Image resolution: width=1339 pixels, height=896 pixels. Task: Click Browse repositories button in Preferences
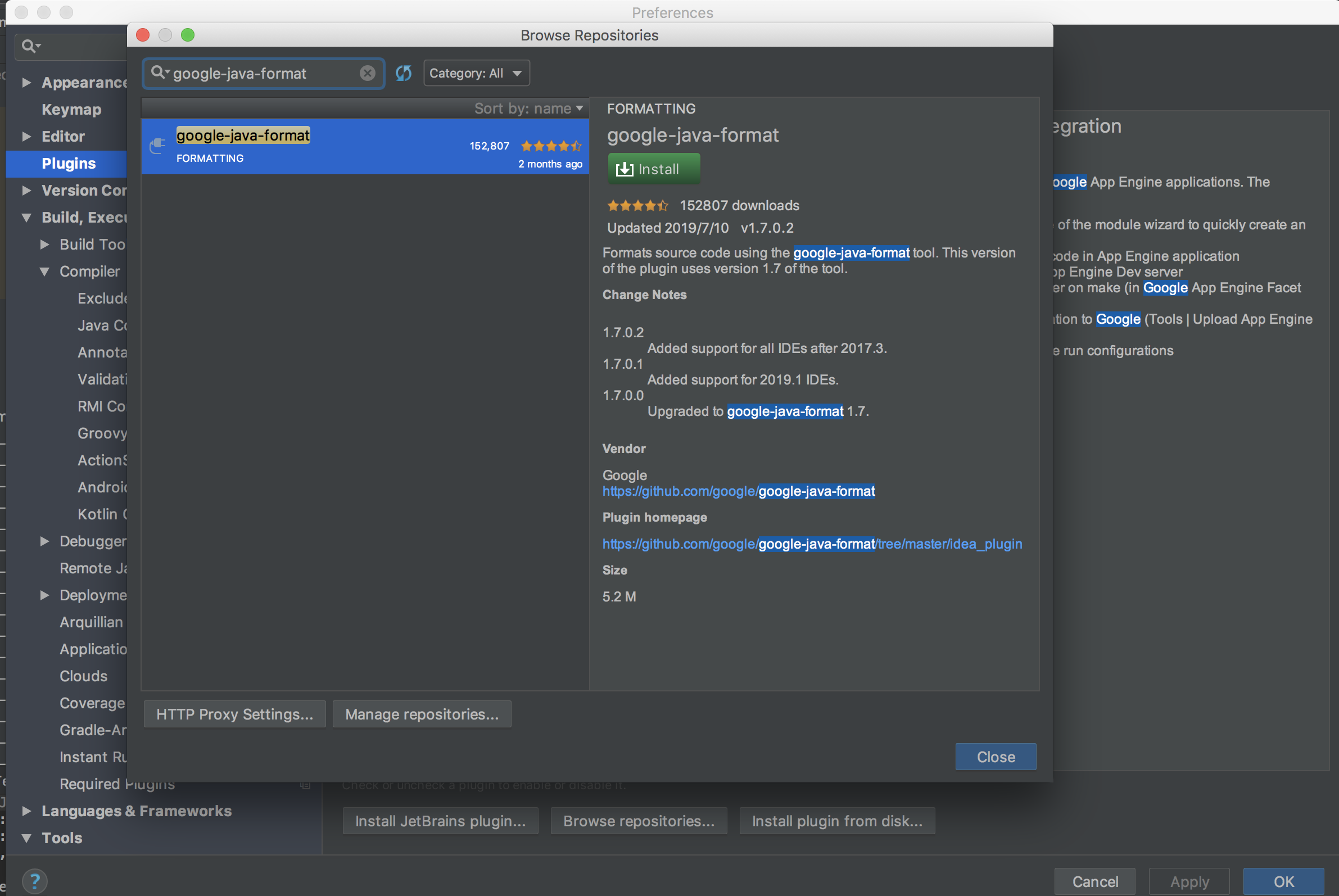click(639, 821)
